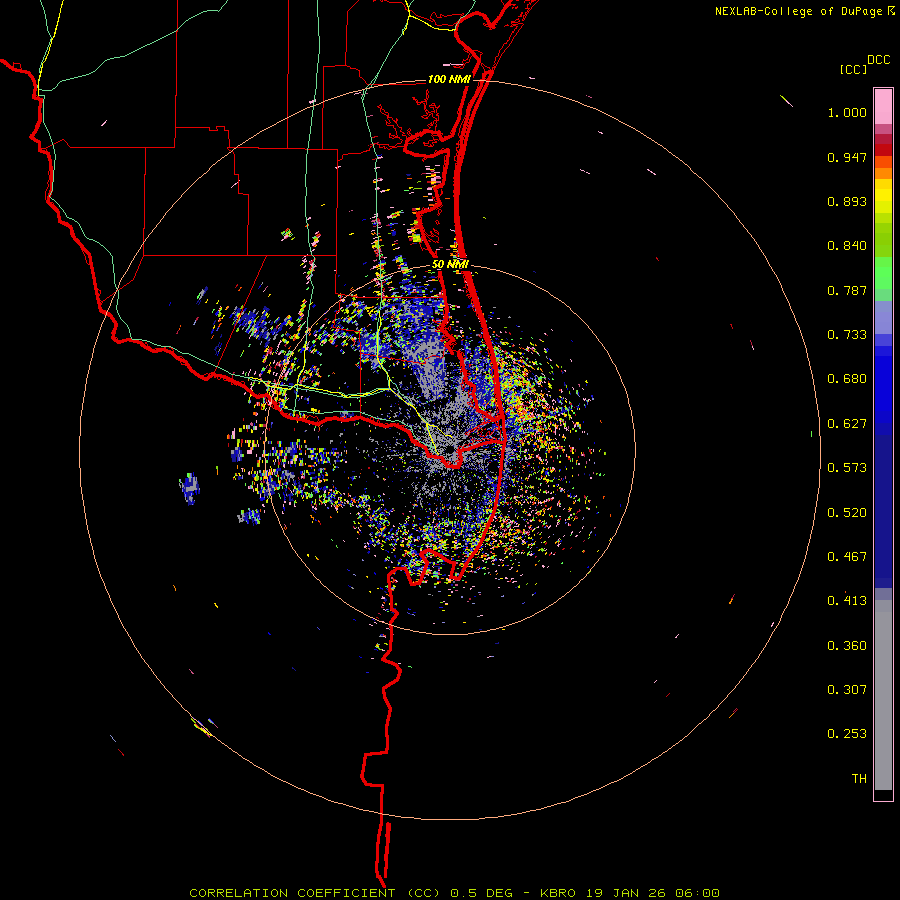Click the gray bottom segment of color bar
This screenshot has height=900, width=900.
(883, 695)
